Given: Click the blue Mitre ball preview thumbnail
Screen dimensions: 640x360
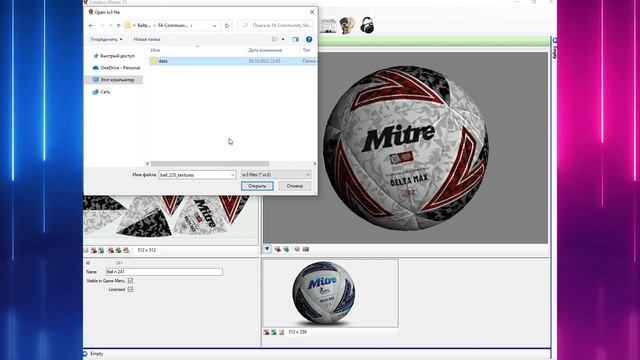Looking at the screenshot, I should (x=323, y=293).
